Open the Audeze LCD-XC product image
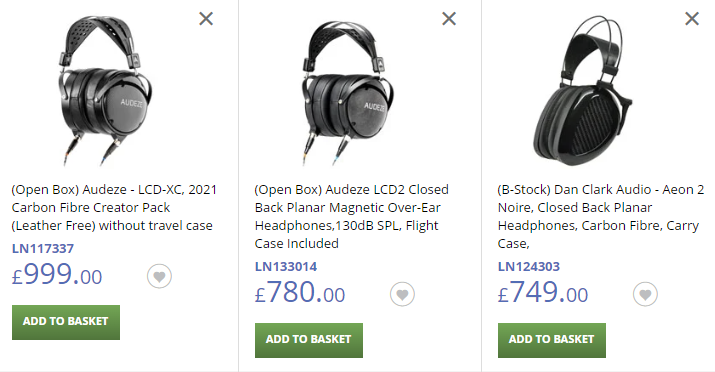The width and height of the screenshot is (715, 372). pos(105,90)
